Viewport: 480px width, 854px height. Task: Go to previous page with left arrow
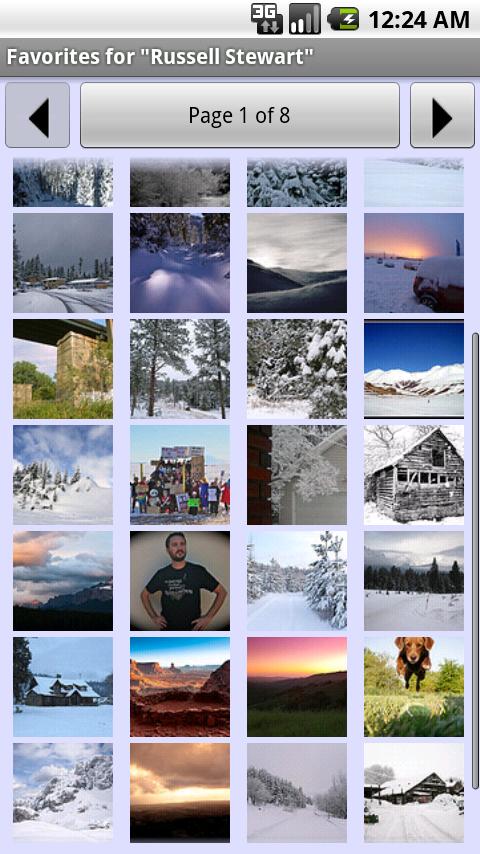click(x=38, y=115)
